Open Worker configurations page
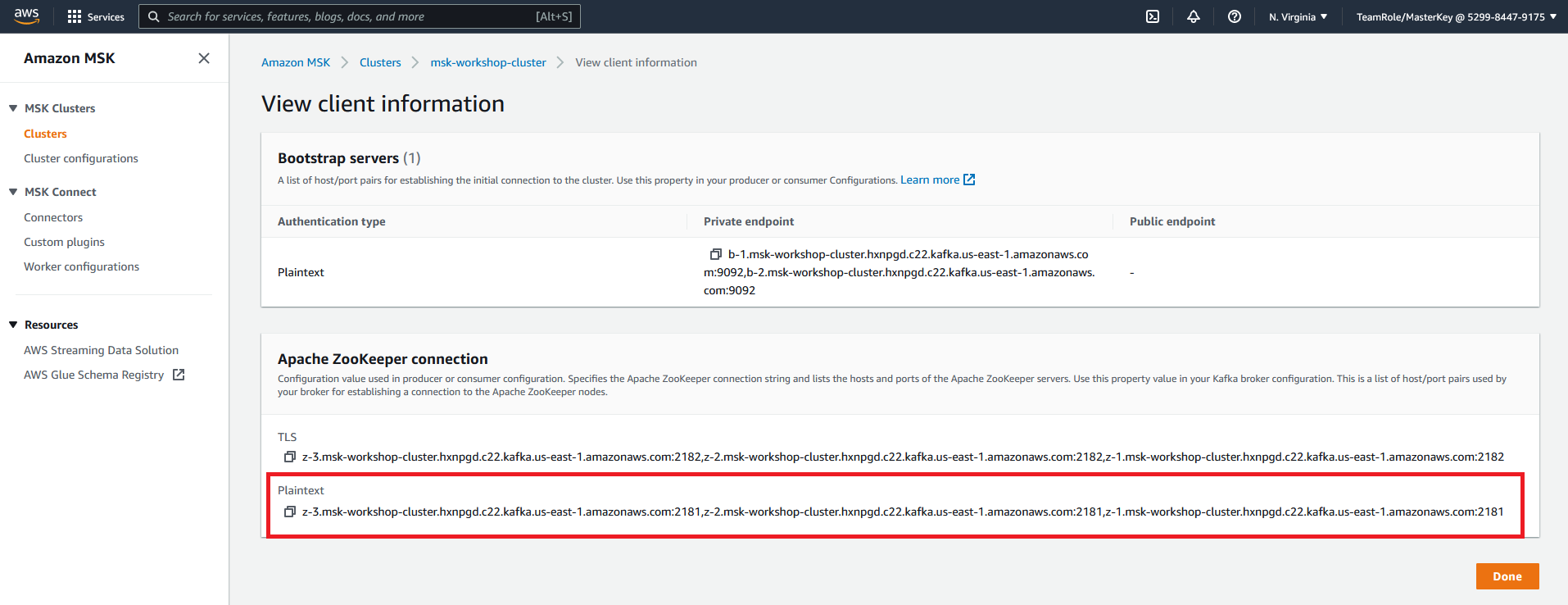Image resolution: width=1568 pixels, height=605 pixels. (x=81, y=266)
